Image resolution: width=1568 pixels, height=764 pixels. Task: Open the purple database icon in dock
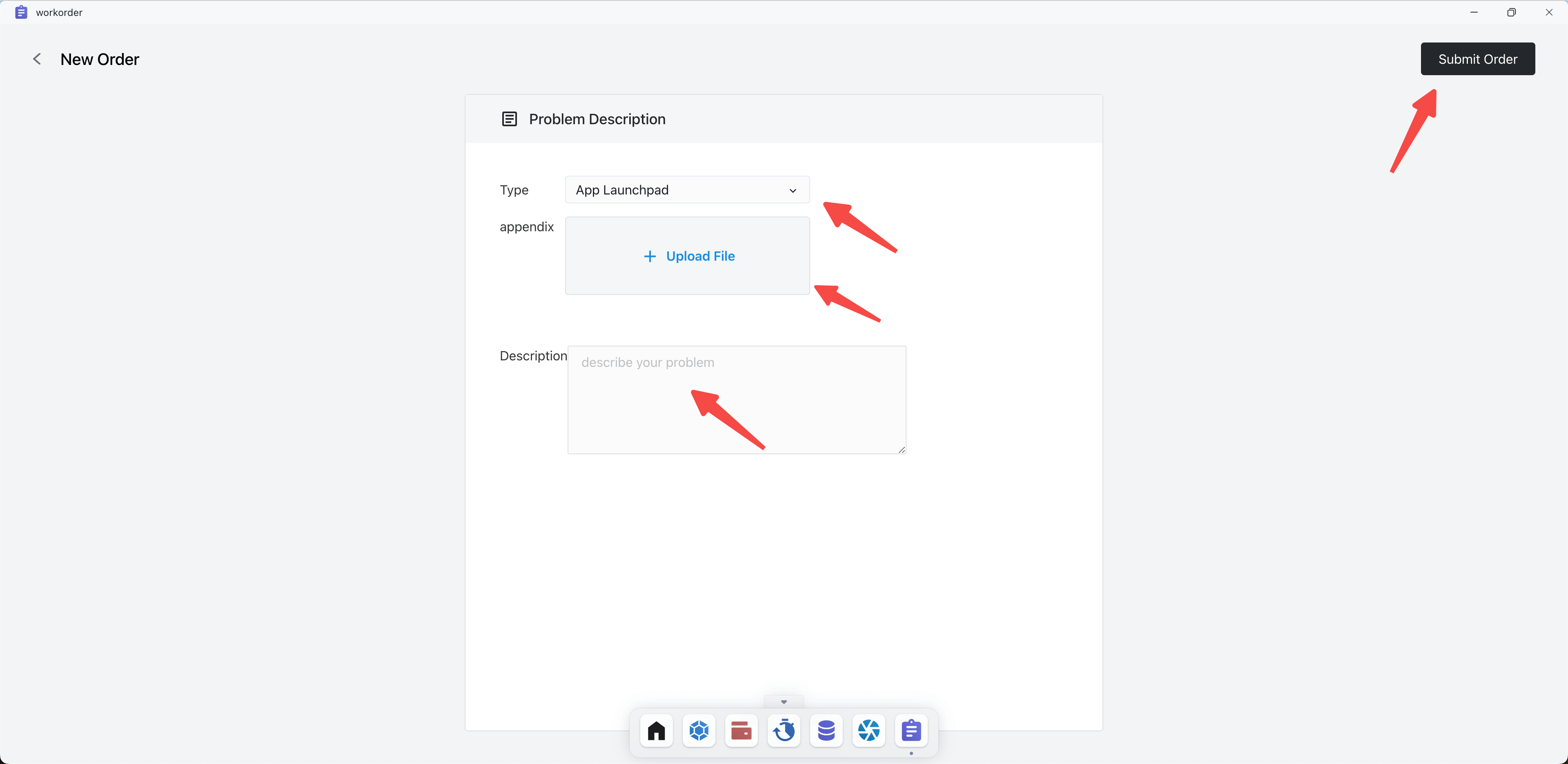point(826,730)
